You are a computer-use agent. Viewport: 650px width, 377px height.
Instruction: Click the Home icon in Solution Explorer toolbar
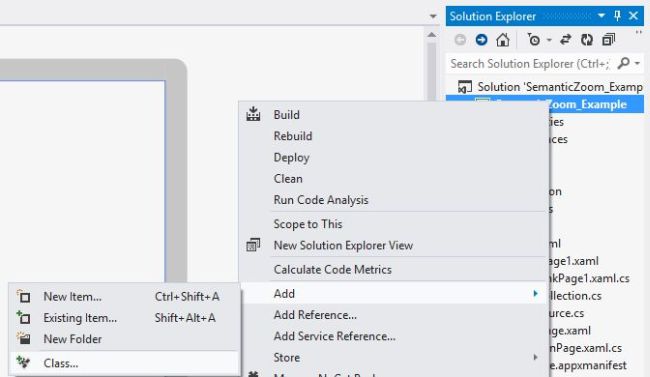[503, 40]
